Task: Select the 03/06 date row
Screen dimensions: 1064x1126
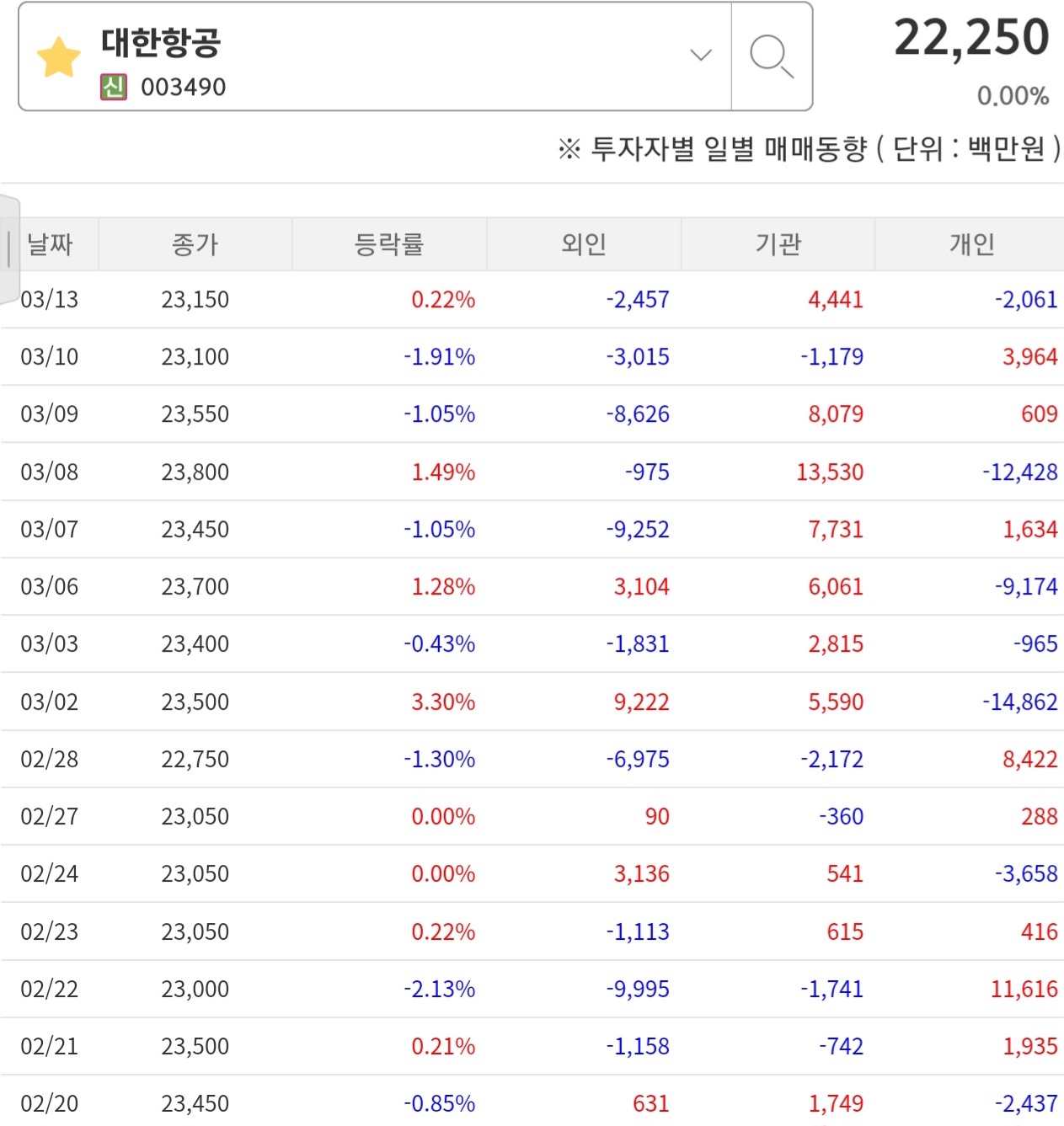Action: coord(532,587)
